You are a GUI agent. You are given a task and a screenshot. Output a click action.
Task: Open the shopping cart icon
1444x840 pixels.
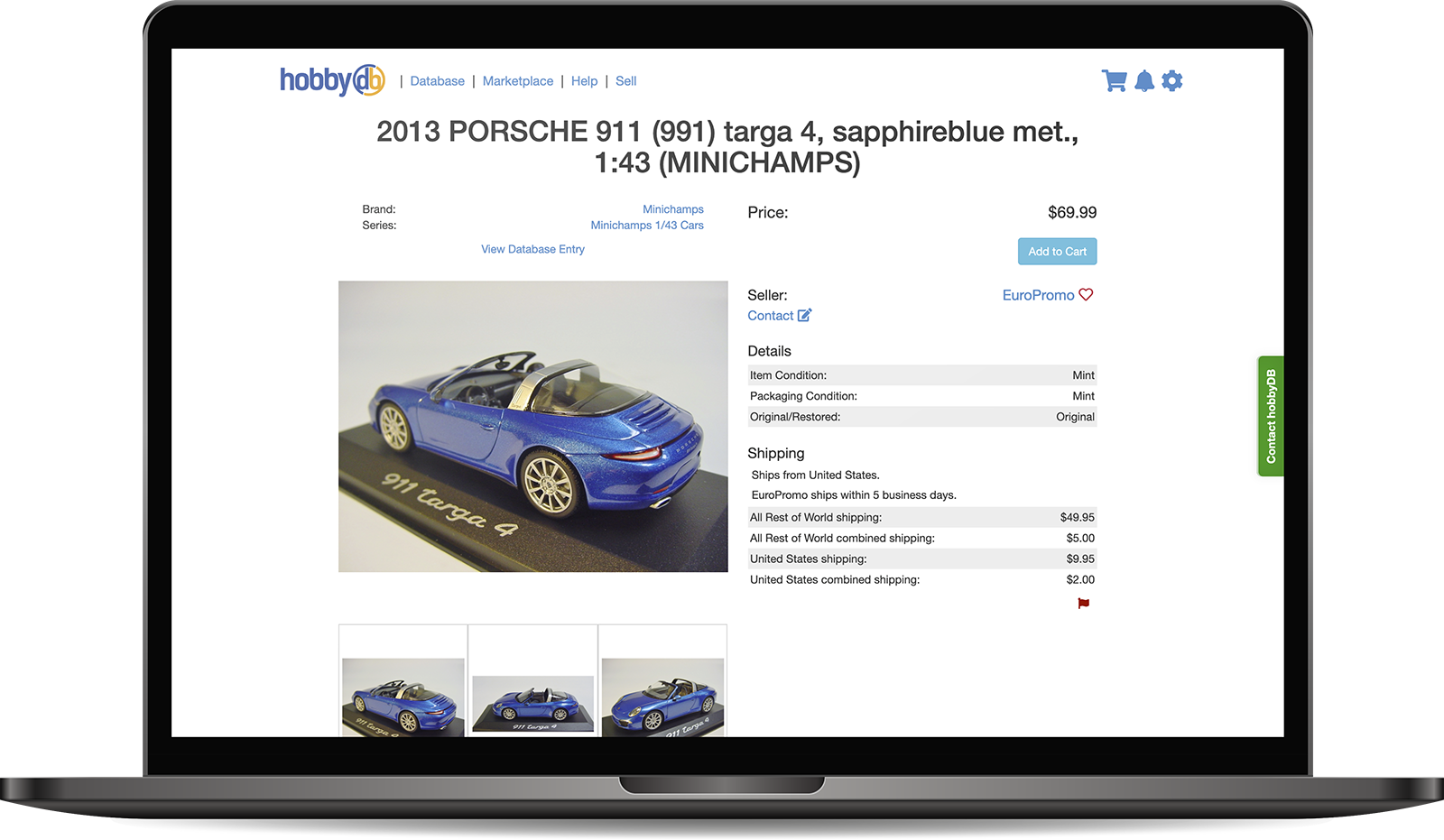[1114, 81]
